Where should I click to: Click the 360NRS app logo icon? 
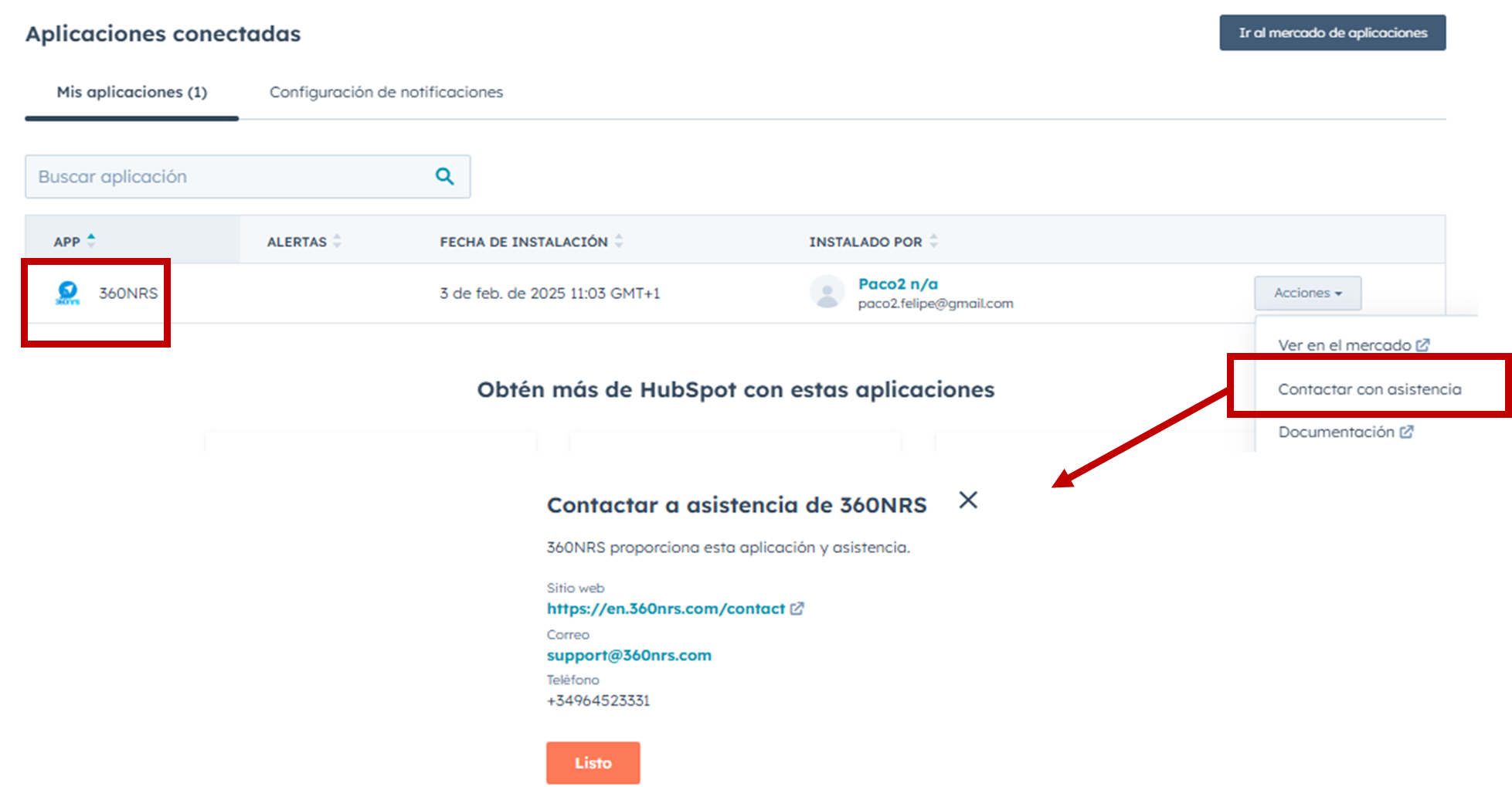coord(68,293)
